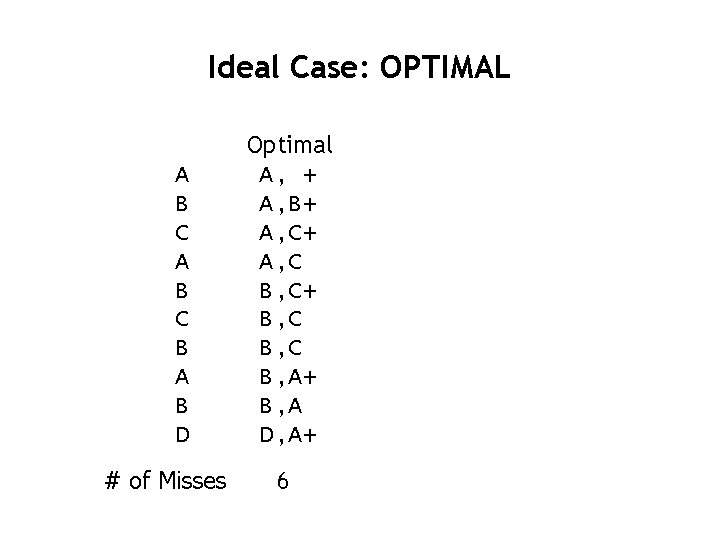Click the 'B , C+' cache state

click(x=288, y=291)
